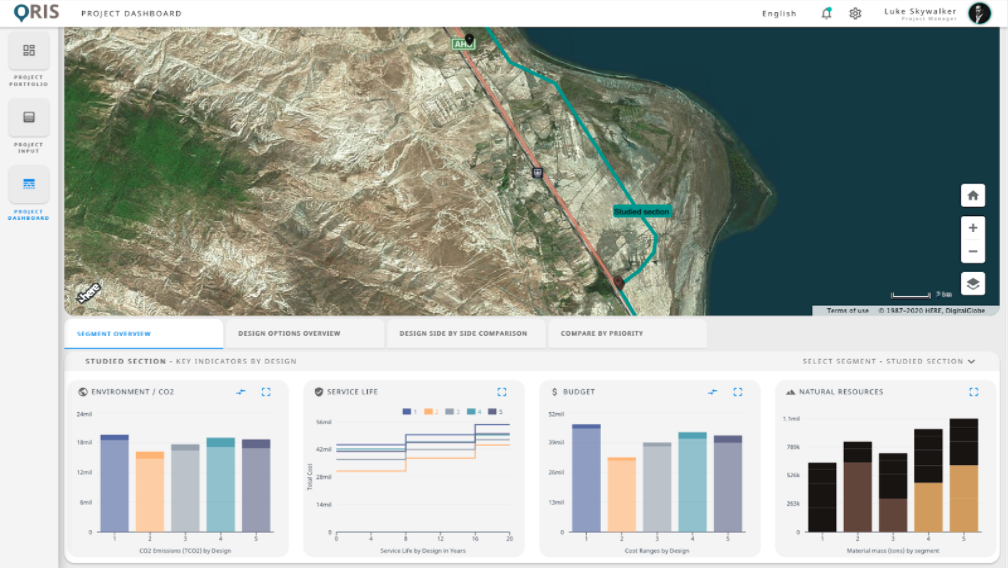Open the Project Input sidebar icon
The image size is (1008, 568).
pyautogui.click(x=29, y=117)
